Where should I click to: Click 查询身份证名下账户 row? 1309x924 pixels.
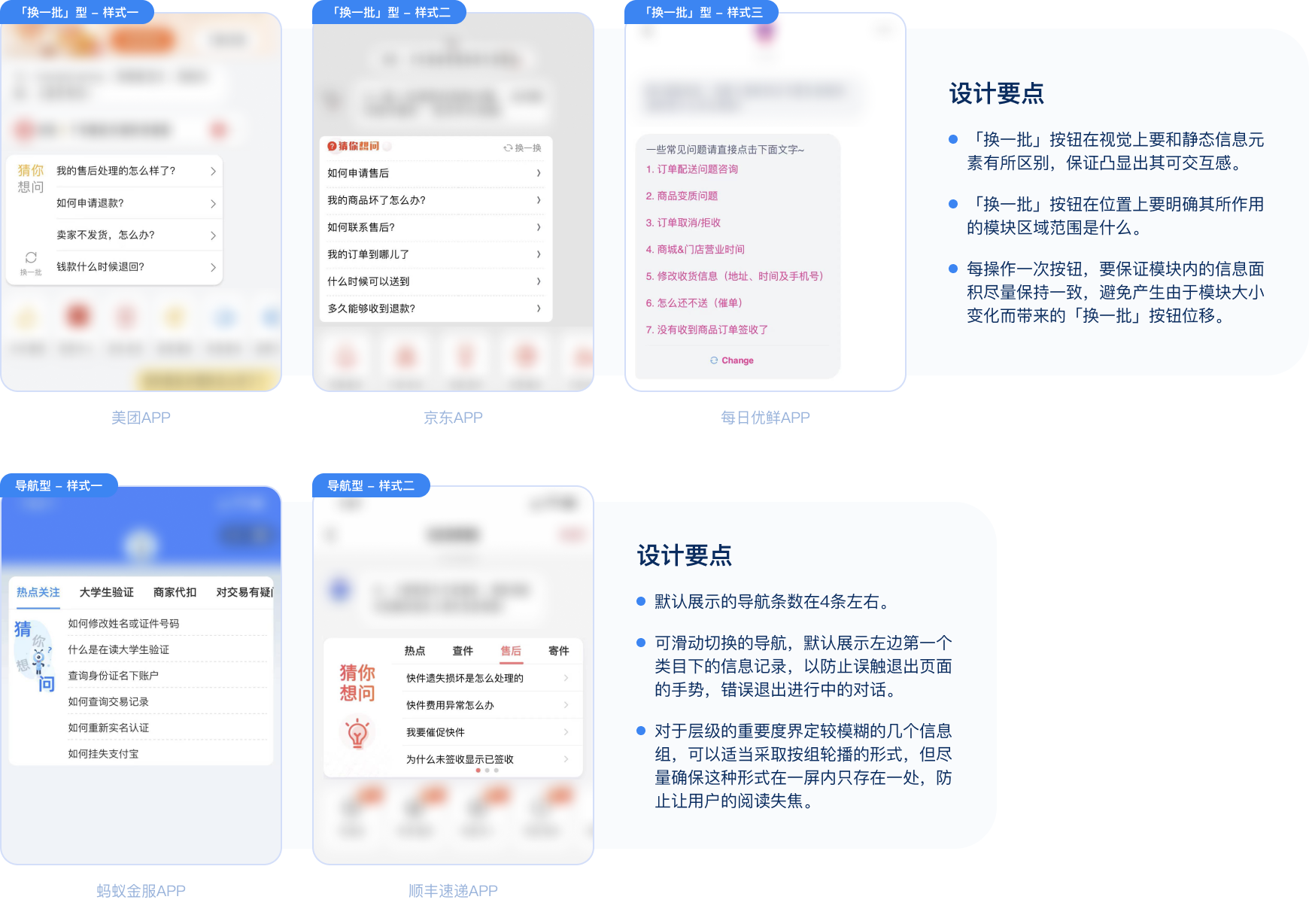pos(167,676)
